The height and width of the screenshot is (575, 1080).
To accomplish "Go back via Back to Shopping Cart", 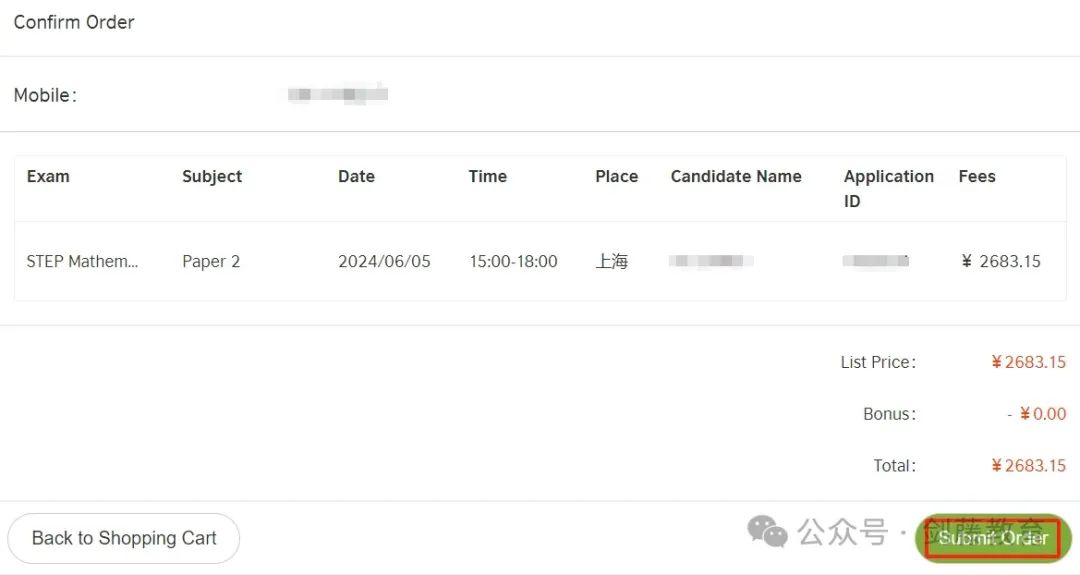I will (124, 538).
